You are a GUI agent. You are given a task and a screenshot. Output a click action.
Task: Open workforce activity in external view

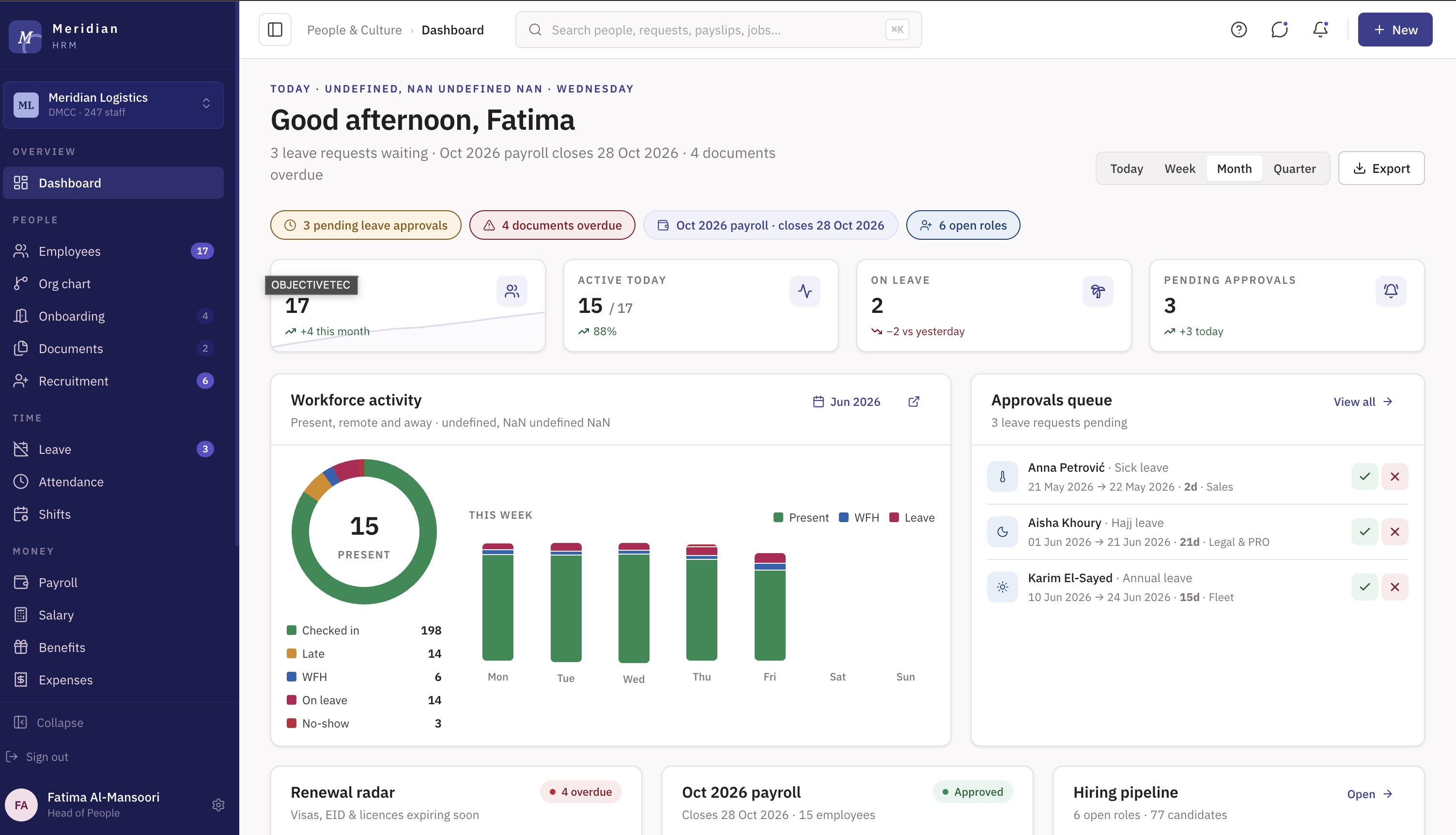[914, 402]
